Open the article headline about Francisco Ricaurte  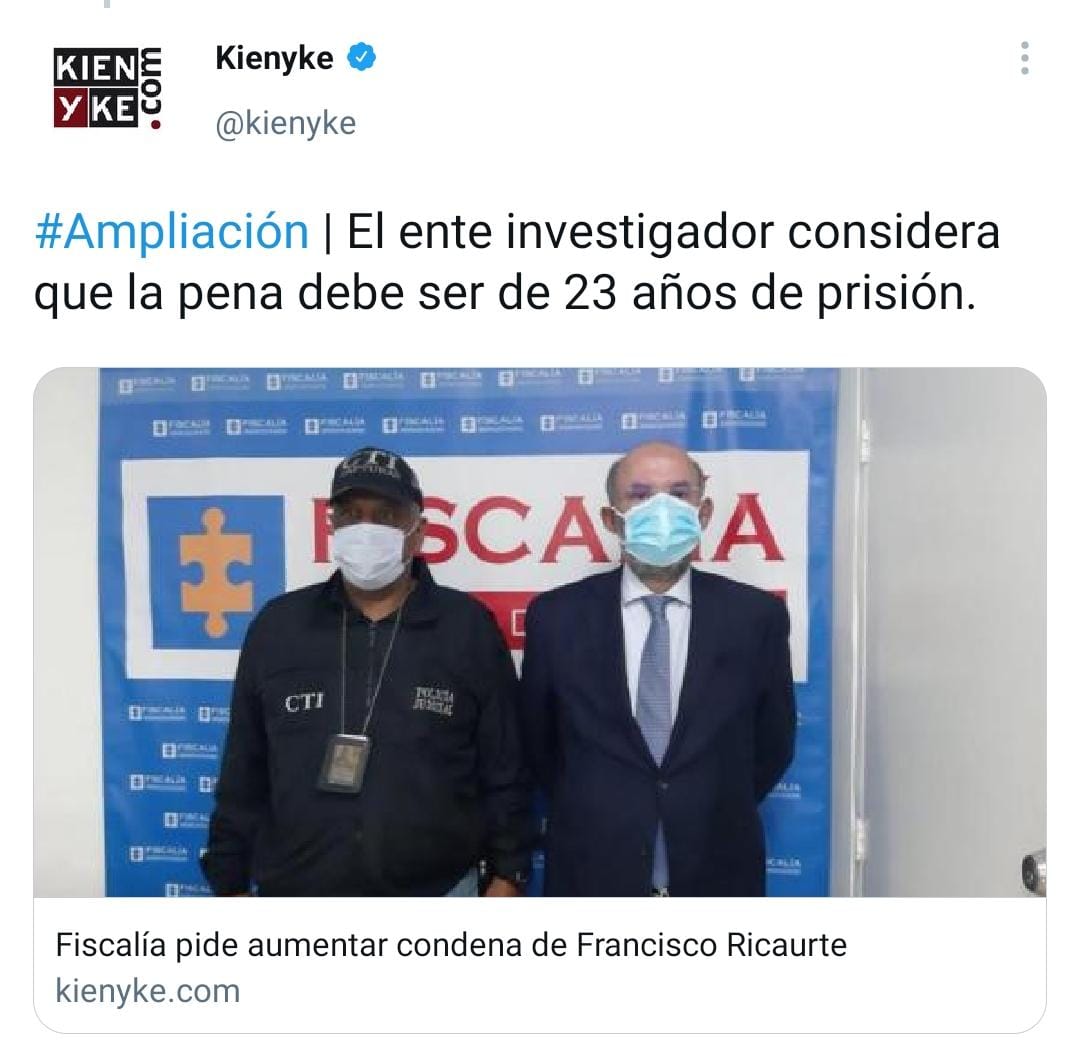pos(451,944)
